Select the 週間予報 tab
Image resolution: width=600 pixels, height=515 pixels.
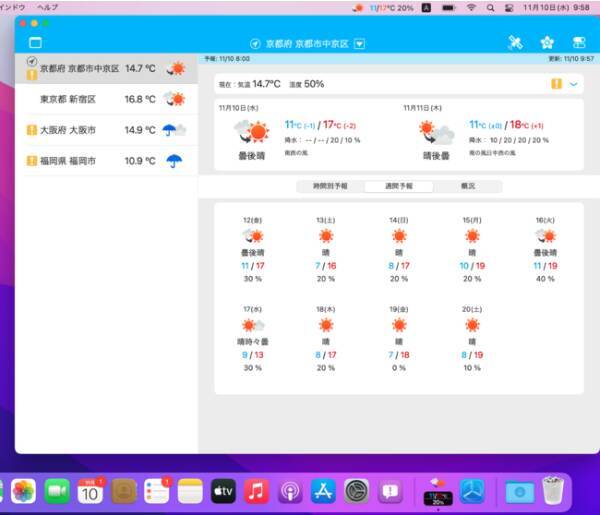click(398, 186)
